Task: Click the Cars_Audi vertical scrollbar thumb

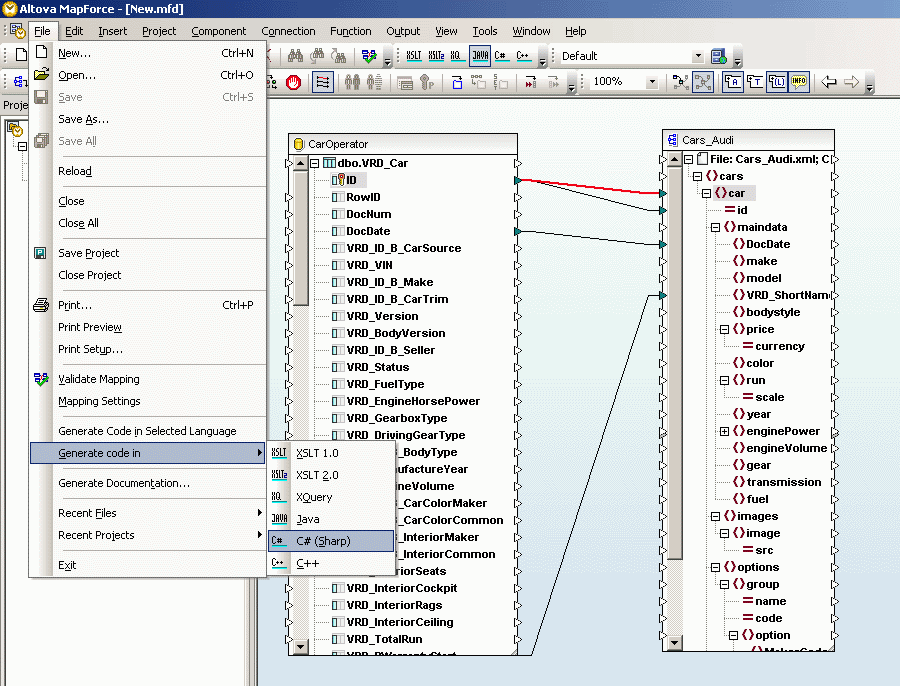Action: 675,362
